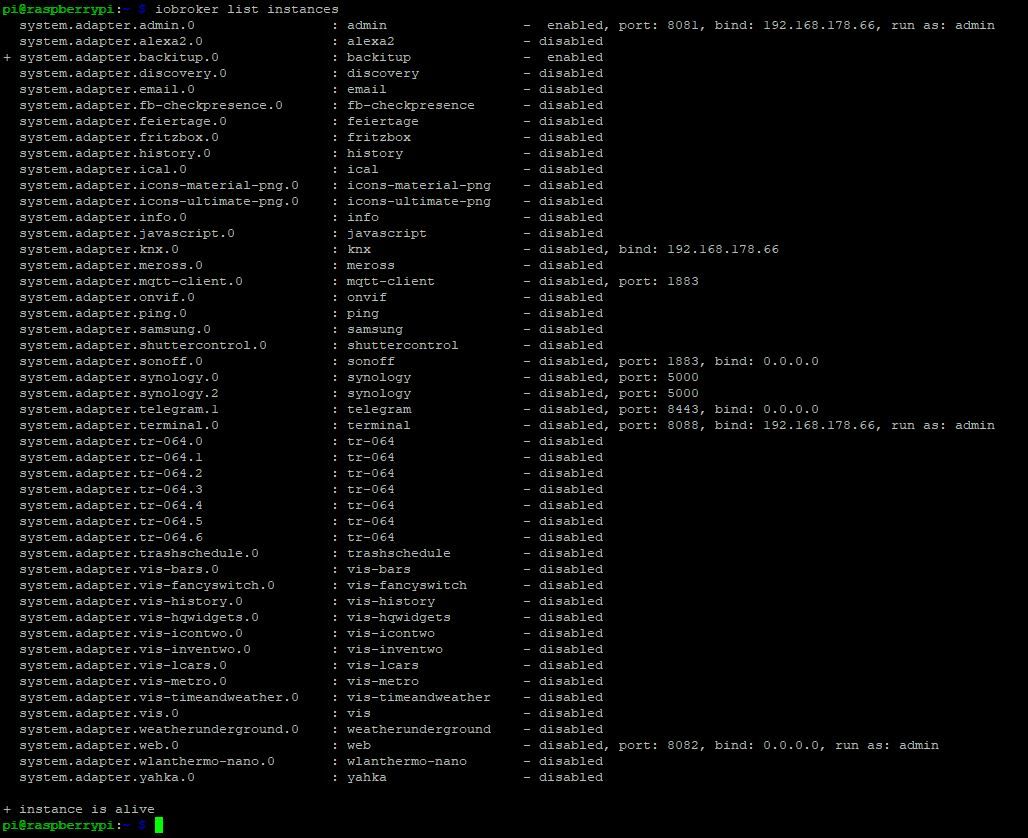Click 'bind: 192.168.178.66' in the knx row
This screenshot has height=838, width=1028.
pyautogui.click(x=698, y=249)
